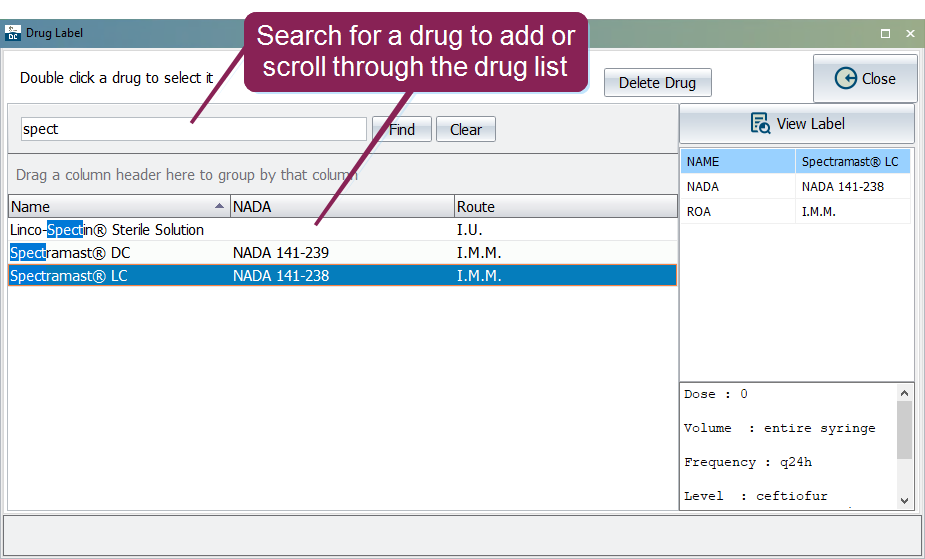Select the Spectramast LC row
This screenshot has height=559, width=925.
343,275
